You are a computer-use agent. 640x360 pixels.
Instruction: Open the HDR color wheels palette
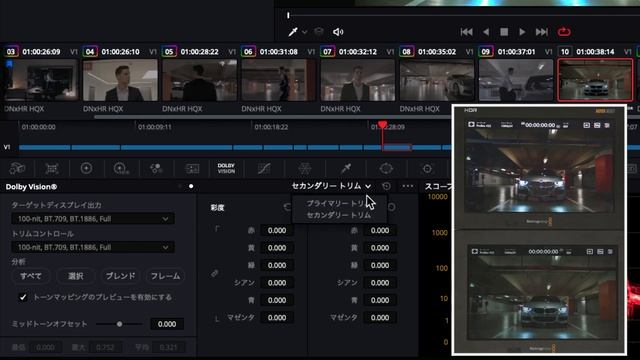point(121,168)
